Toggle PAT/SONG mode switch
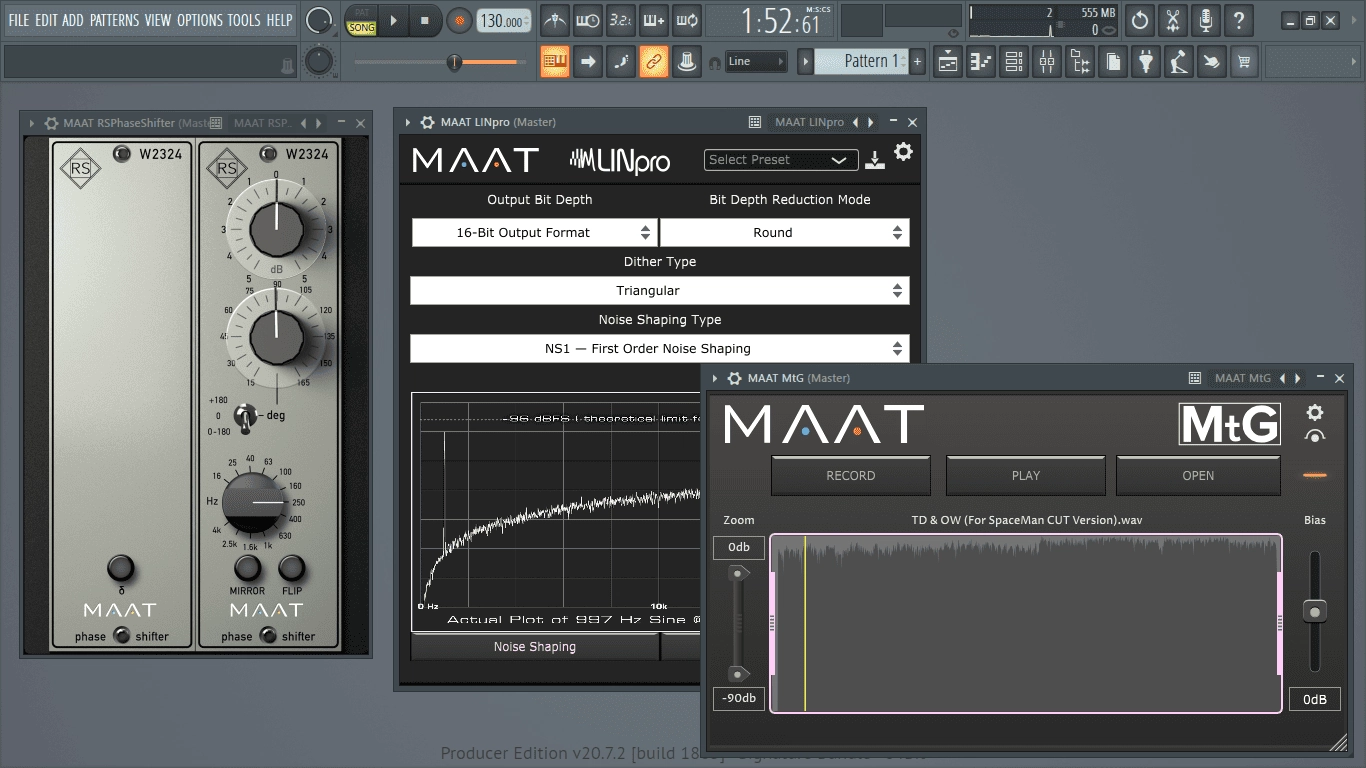Screen dimensions: 1366x768 361,21
